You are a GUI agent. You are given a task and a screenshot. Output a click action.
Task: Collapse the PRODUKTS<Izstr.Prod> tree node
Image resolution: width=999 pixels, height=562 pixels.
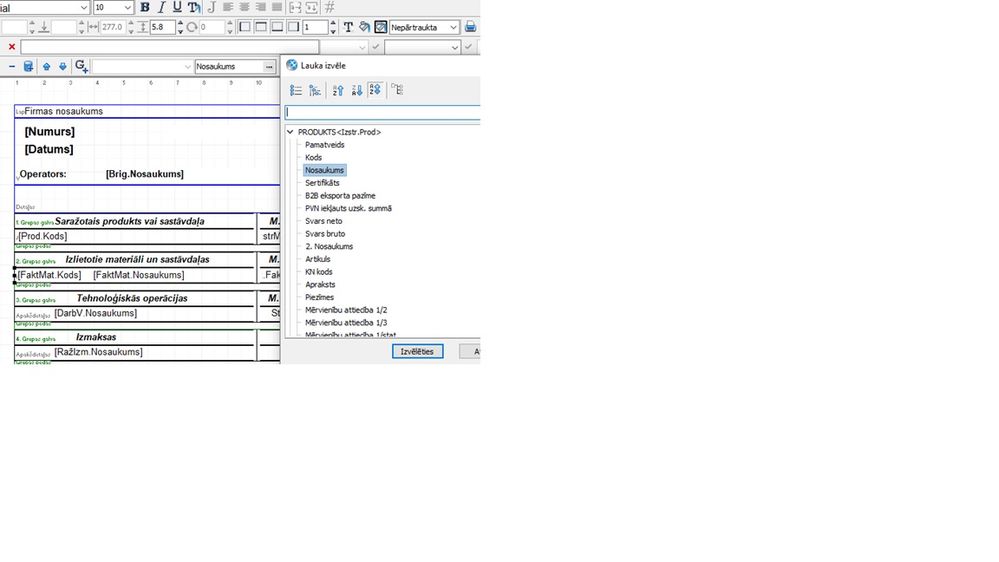click(x=291, y=132)
